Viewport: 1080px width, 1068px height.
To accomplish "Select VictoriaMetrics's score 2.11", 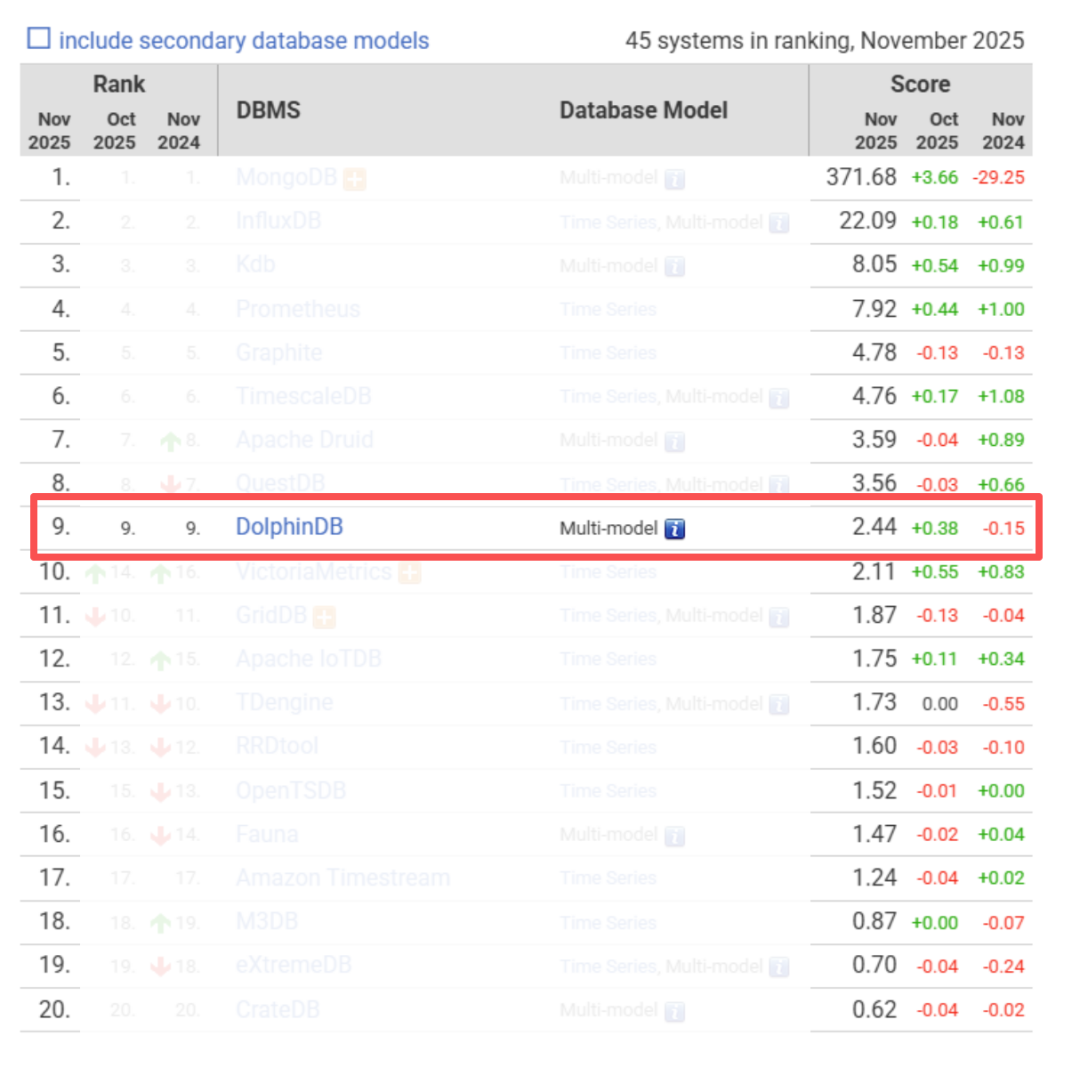I will tap(874, 572).
